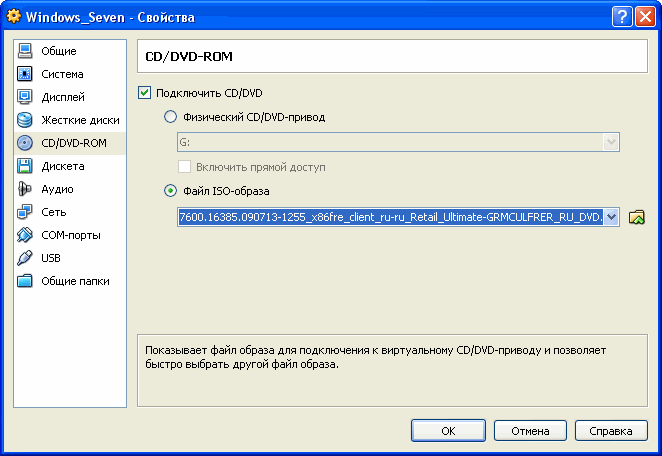Select the Физический CD/DVD-привод radio button

pos(170,117)
